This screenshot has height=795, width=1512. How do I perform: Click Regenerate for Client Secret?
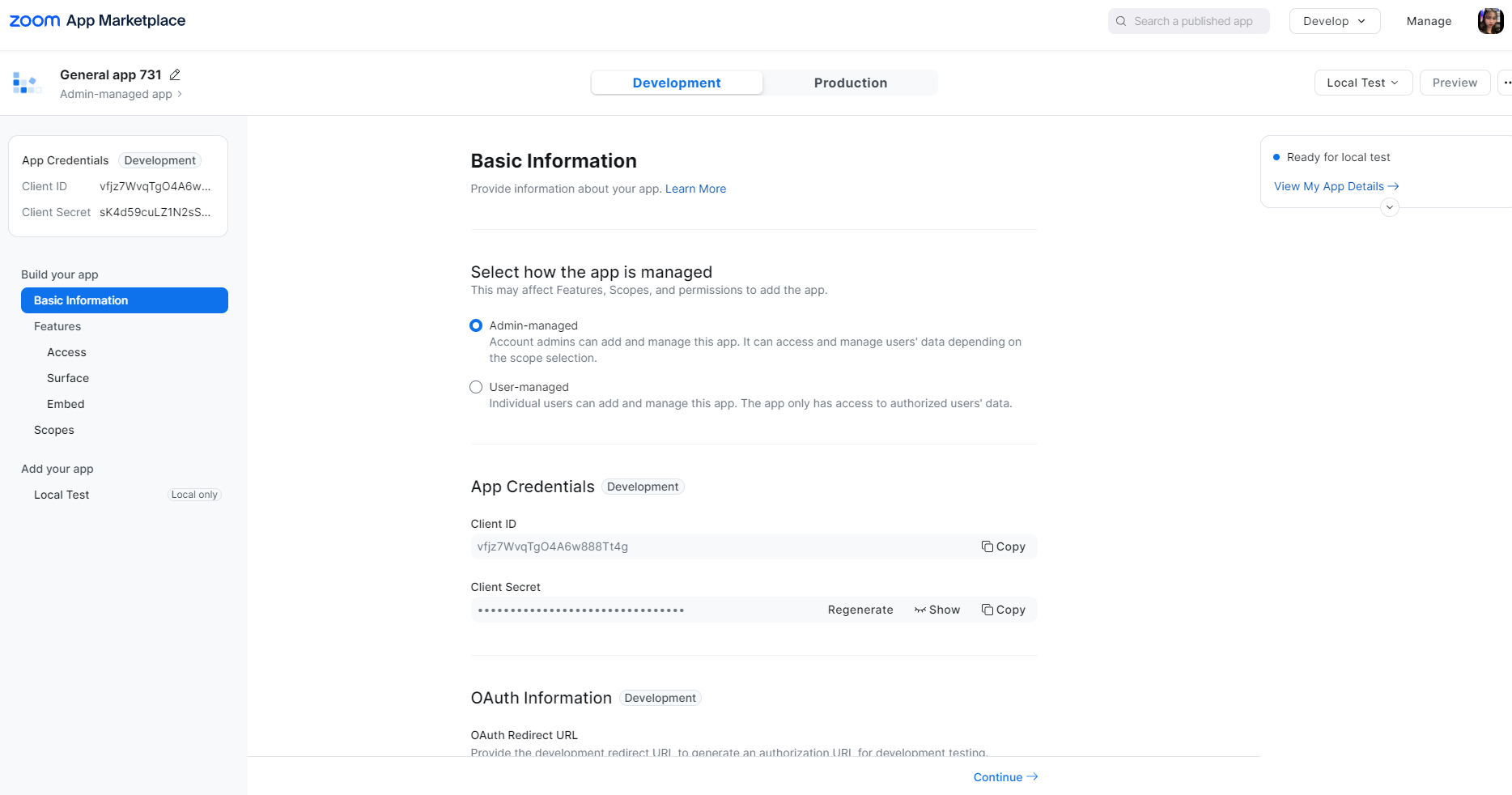click(860, 610)
